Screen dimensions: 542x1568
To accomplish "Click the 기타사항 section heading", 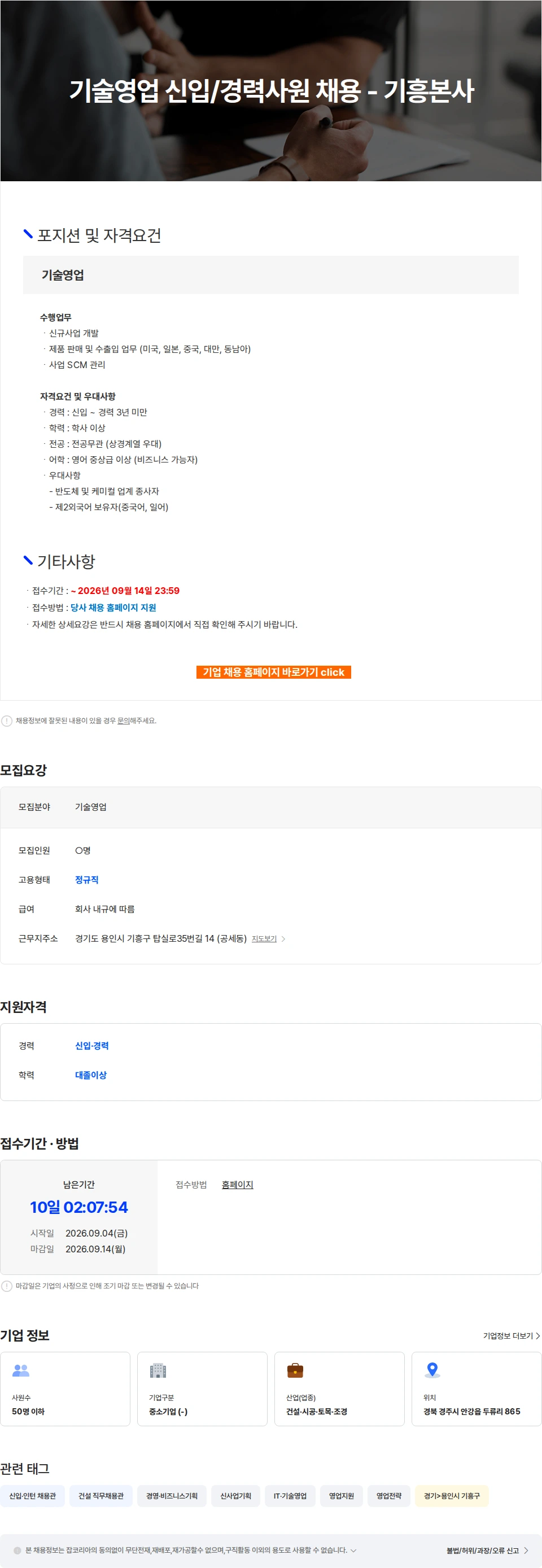I will point(66,561).
